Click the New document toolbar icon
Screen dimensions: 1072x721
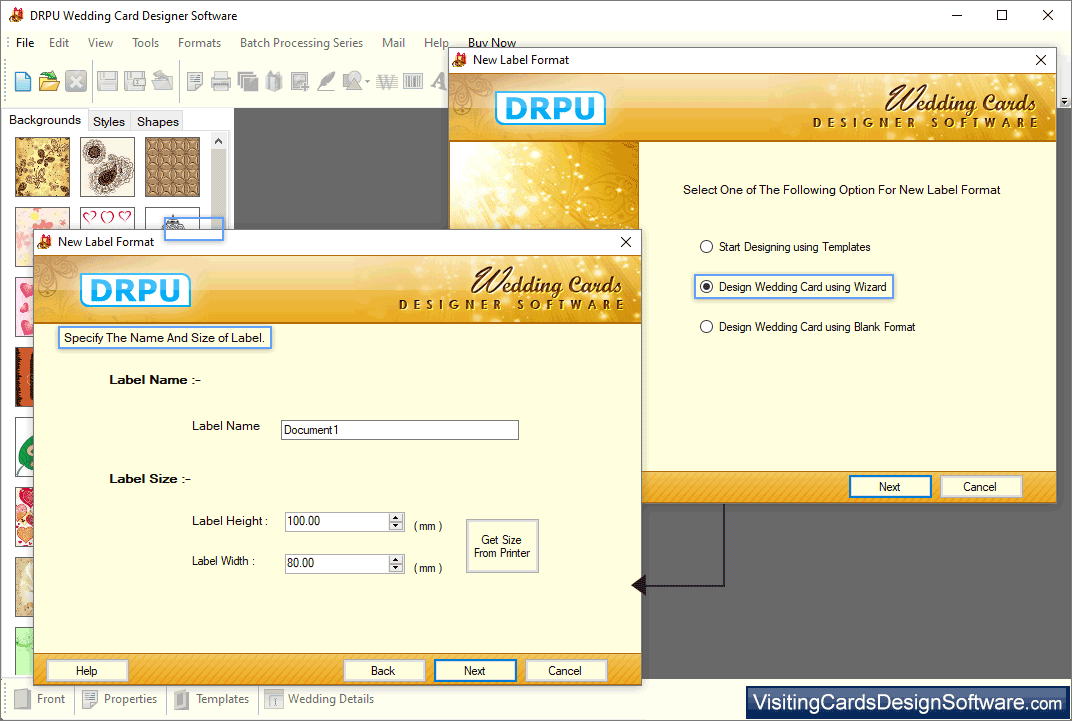tap(23, 81)
